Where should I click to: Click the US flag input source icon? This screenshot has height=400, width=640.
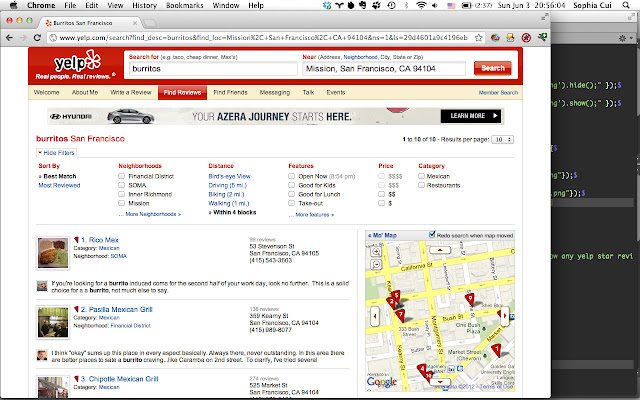(x=451, y=5)
